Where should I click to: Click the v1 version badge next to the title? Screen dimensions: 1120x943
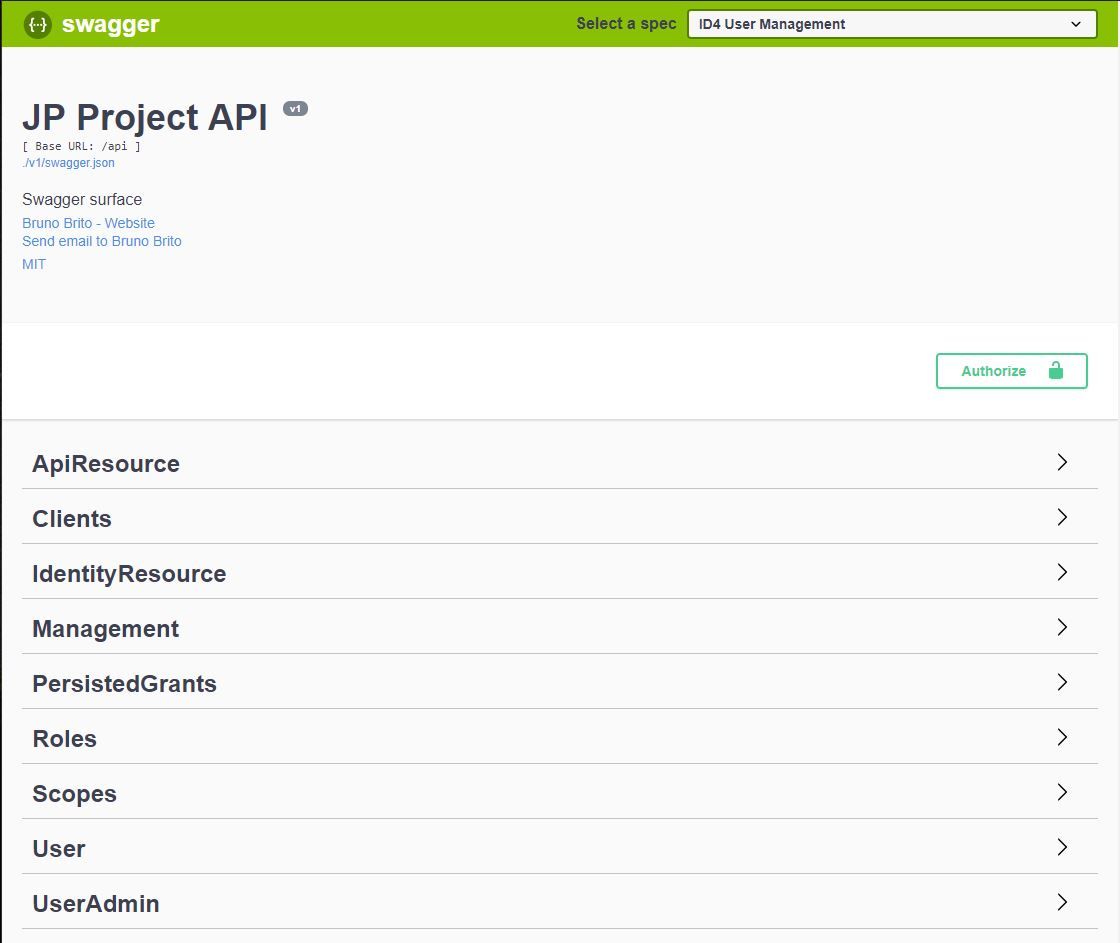(x=295, y=108)
